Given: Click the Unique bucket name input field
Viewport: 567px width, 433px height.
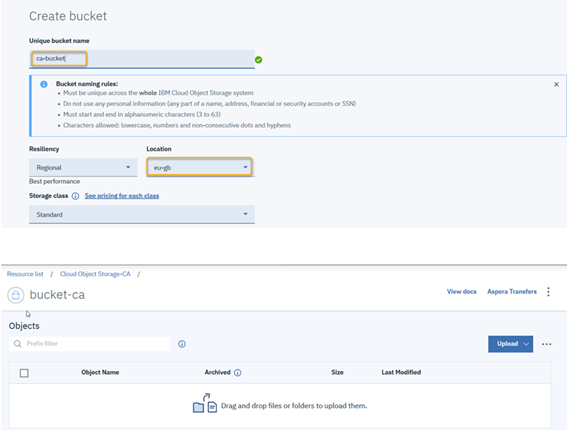Looking at the screenshot, I should (x=142, y=59).
